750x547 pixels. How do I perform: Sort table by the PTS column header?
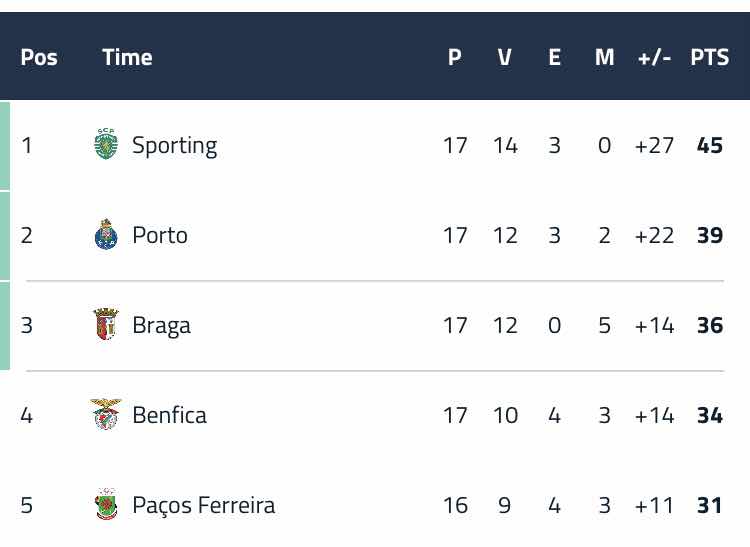click(x=709, y=57)
